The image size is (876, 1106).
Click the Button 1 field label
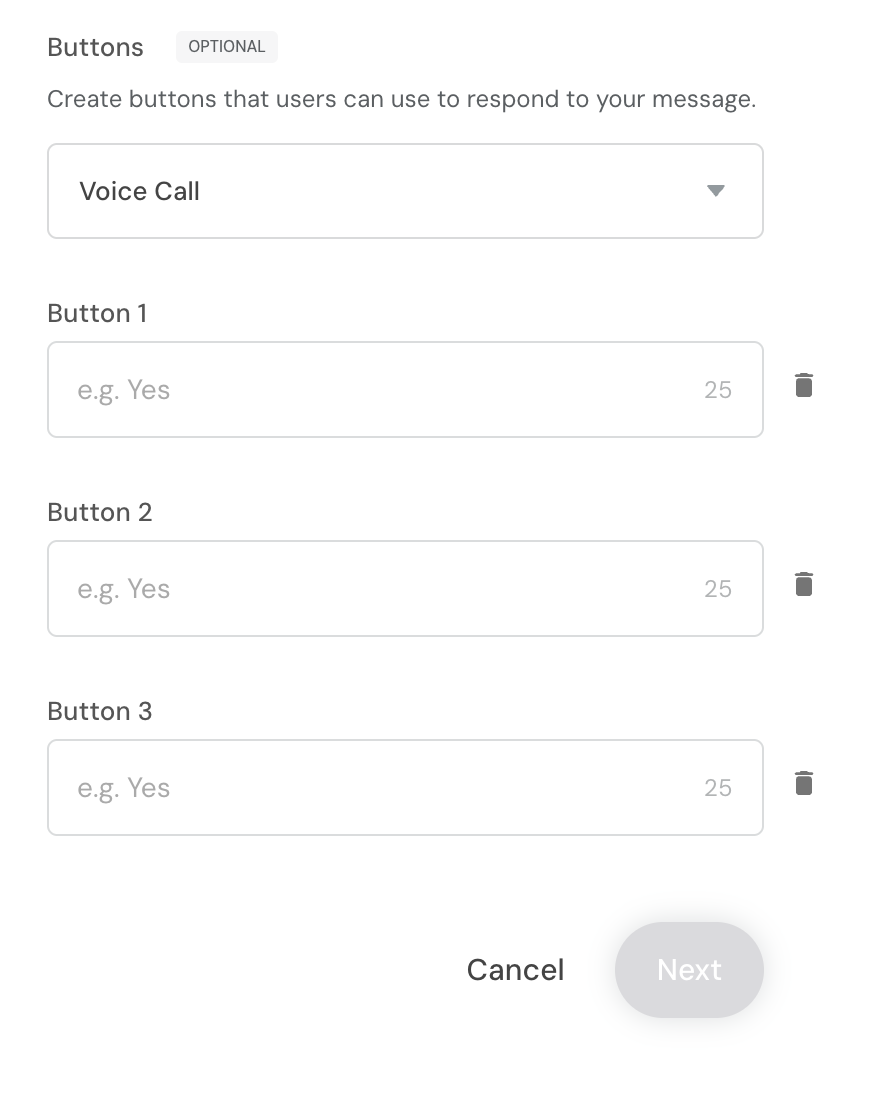point(97,313)
